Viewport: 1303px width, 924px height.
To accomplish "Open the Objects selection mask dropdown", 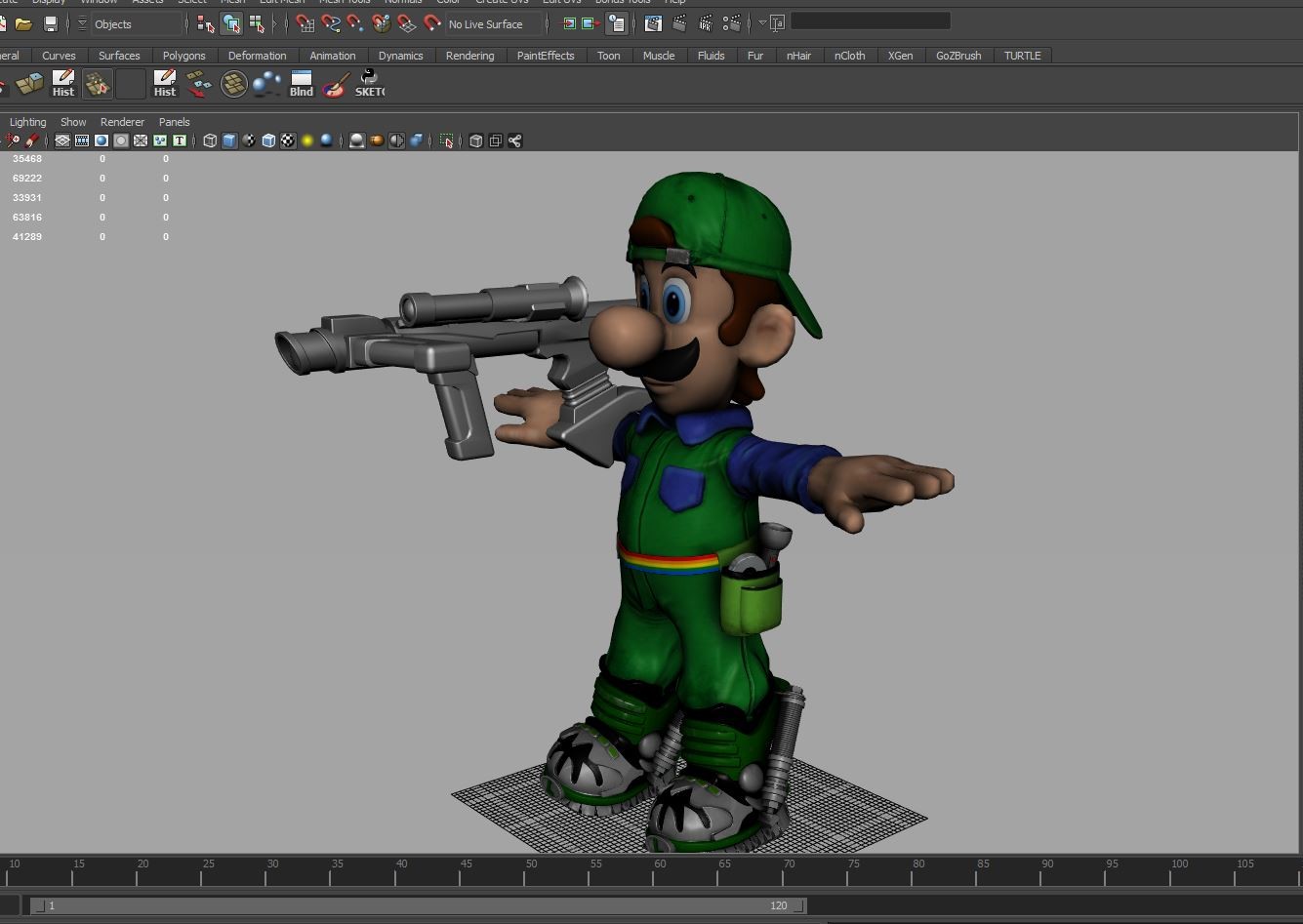I will point(113,23).
